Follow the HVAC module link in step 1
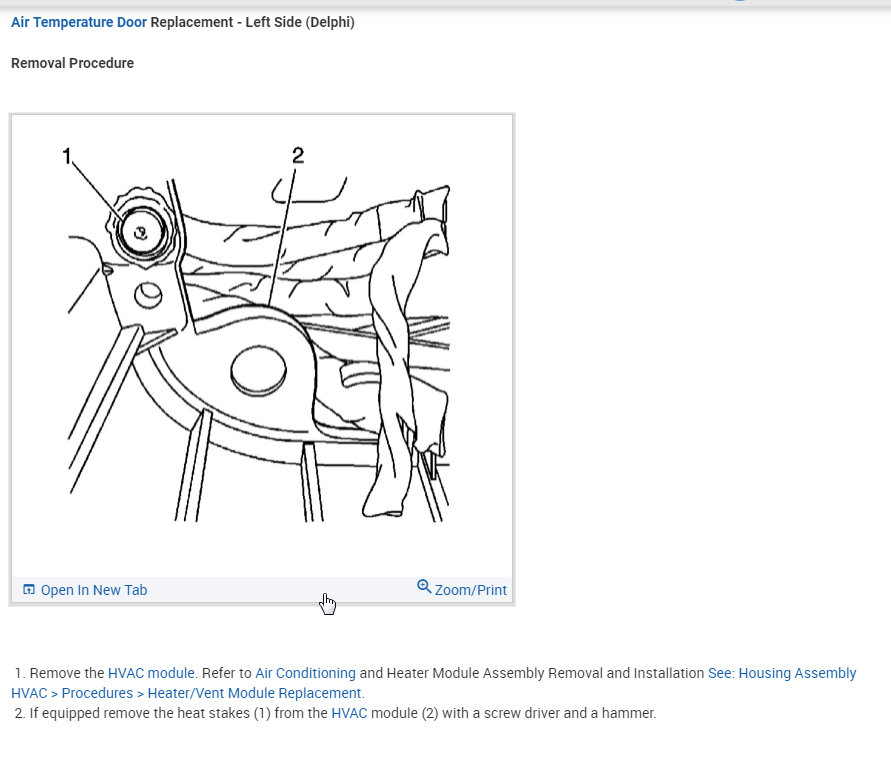The width and height of the screenshot is (891, 758). (x=151, y=673)
